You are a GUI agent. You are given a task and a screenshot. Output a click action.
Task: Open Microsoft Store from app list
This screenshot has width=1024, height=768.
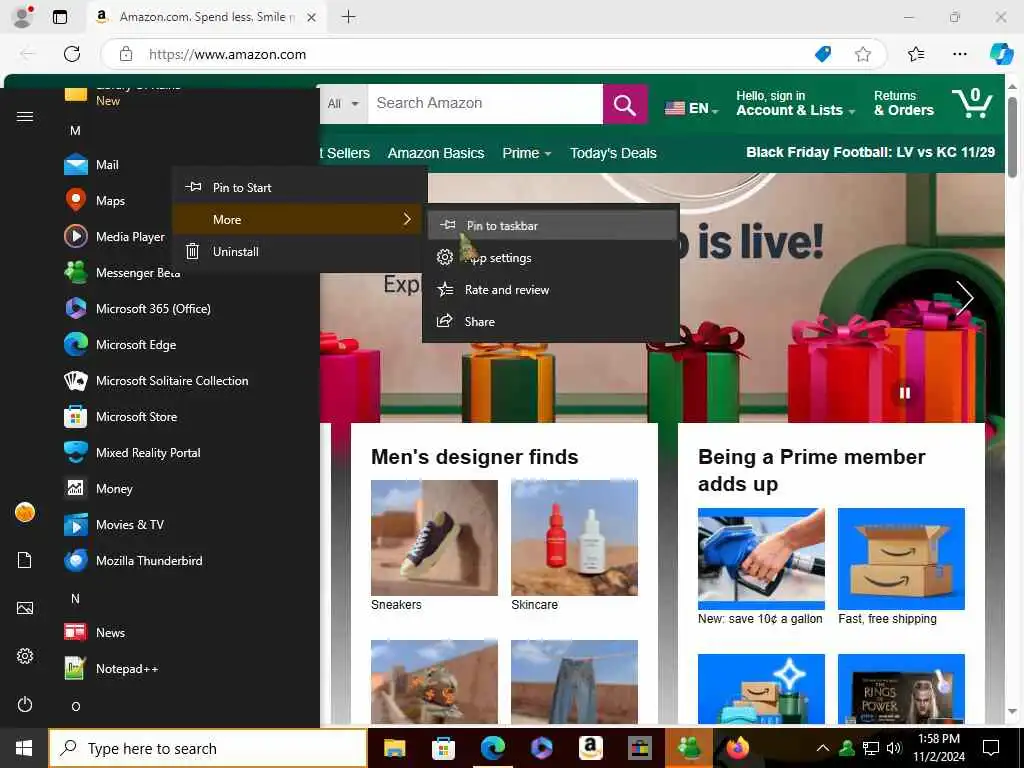(121, 416)
